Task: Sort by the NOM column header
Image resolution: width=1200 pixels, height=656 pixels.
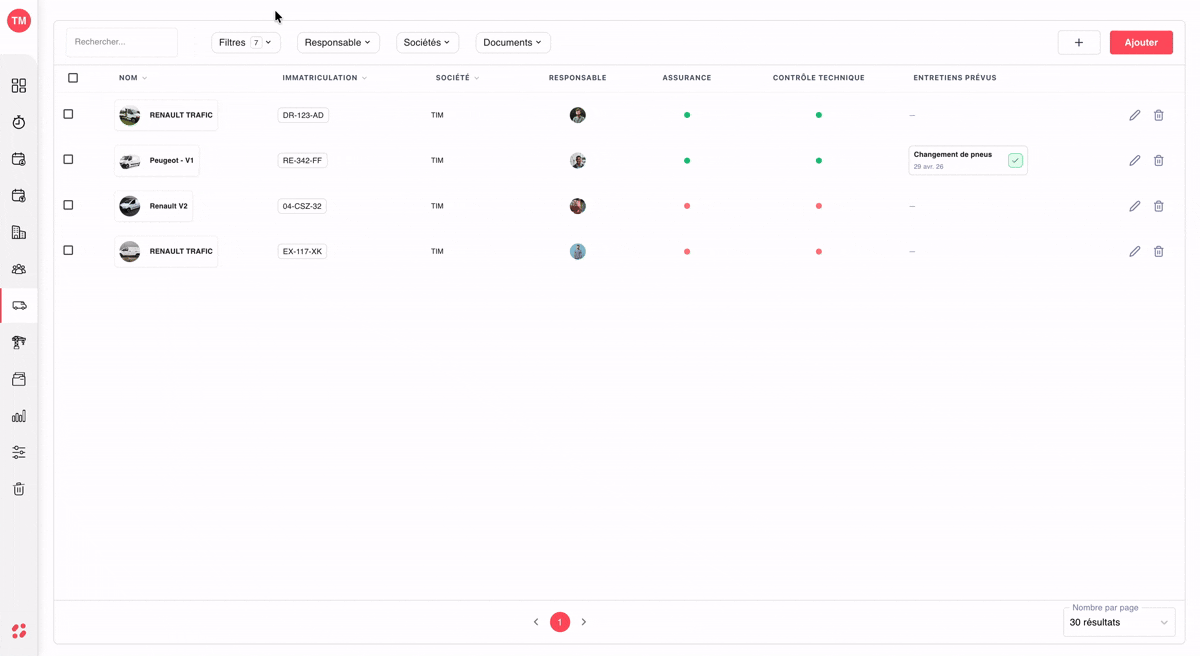Action: pos(133,78)
